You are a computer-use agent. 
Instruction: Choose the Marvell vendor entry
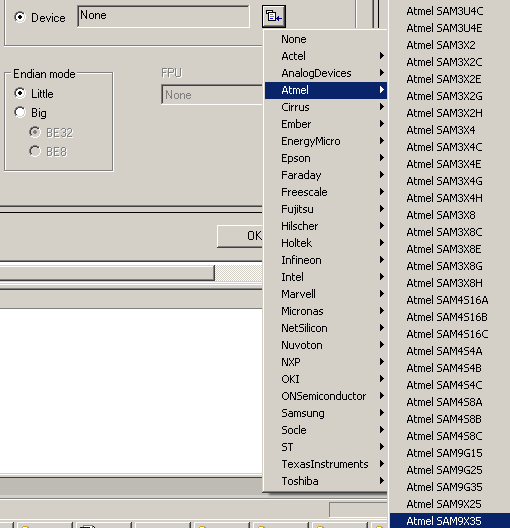coord(326,294)
